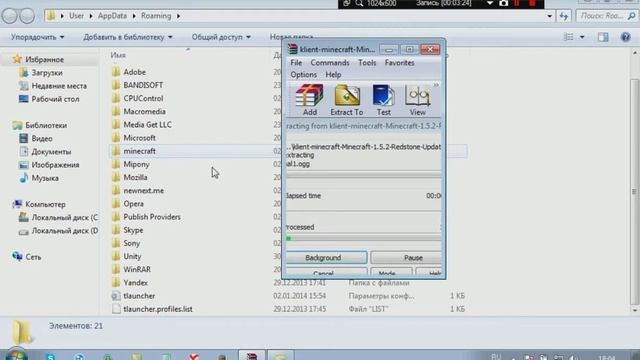Viewport: 640px width, 360px height.
Task: Click the Explorer search field
Action: (606, 16)
